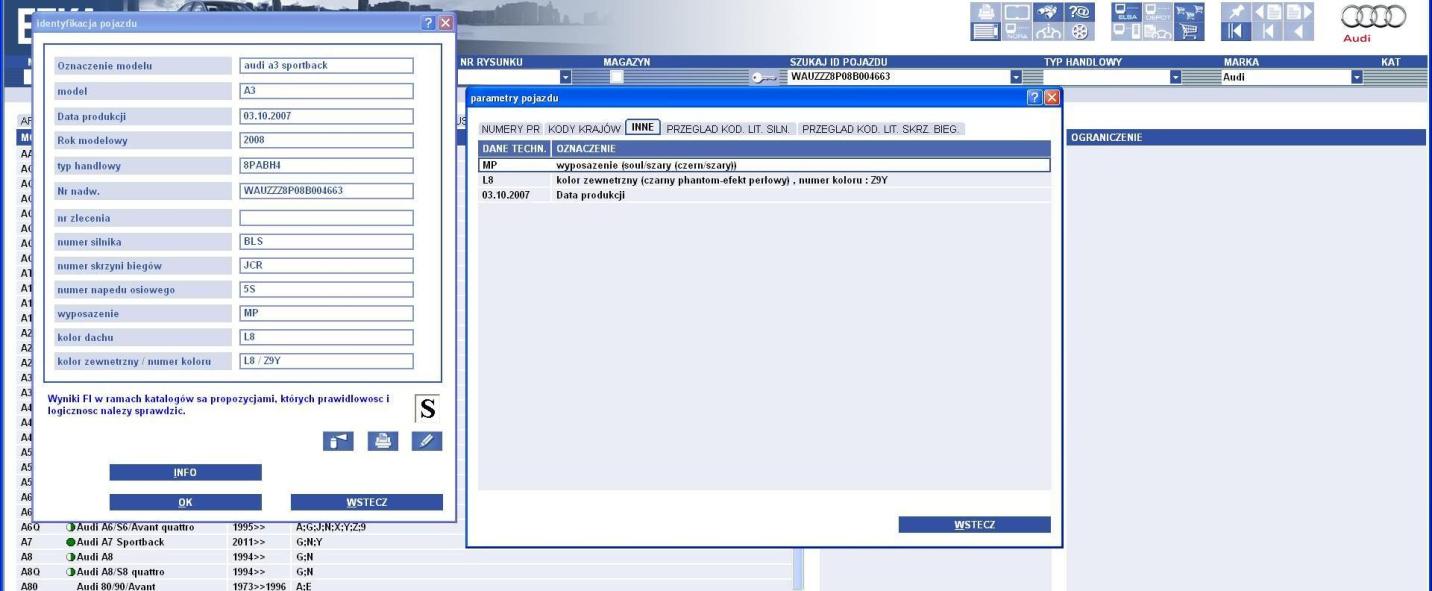Click the Nr nadw. VIN field

[x=326, y=190]
